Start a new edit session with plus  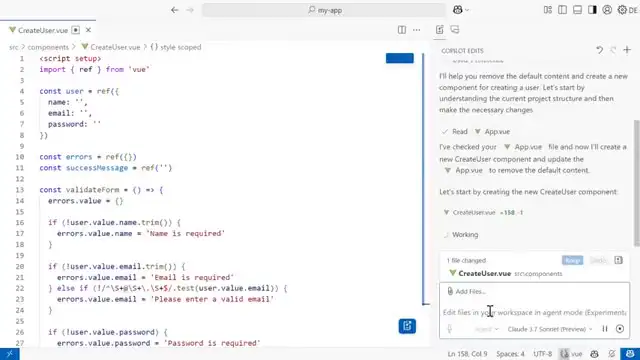[627, 50]
